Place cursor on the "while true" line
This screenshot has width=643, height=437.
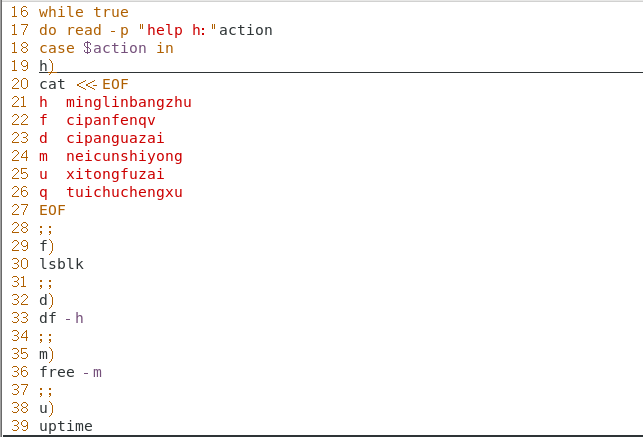[84, 12]
